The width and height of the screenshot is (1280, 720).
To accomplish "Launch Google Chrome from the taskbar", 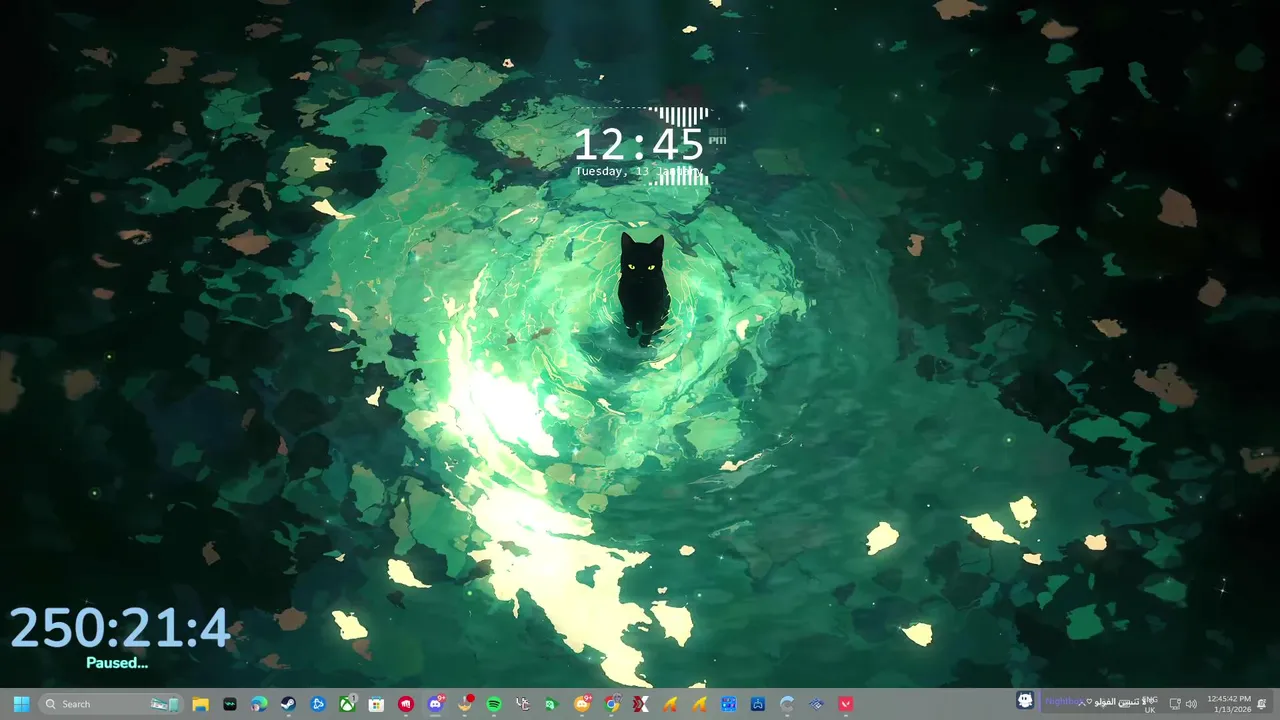I will pyautogui.click(x=612, y=704).
